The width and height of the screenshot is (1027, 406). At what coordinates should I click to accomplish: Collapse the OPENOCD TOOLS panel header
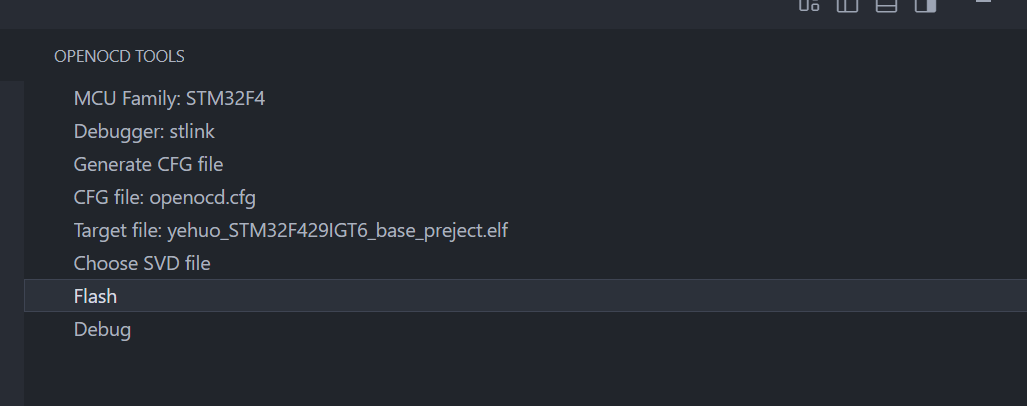click(119, 57)
